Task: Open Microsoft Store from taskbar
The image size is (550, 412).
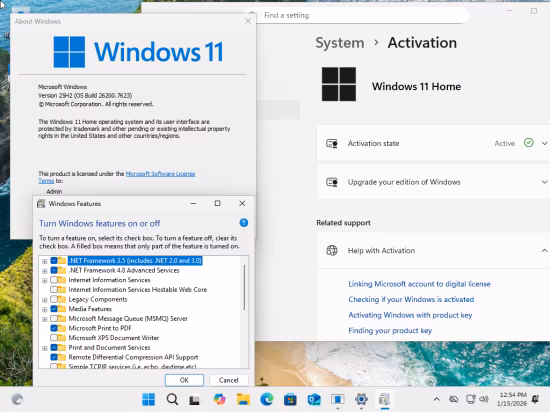Action: pos(290,399)
